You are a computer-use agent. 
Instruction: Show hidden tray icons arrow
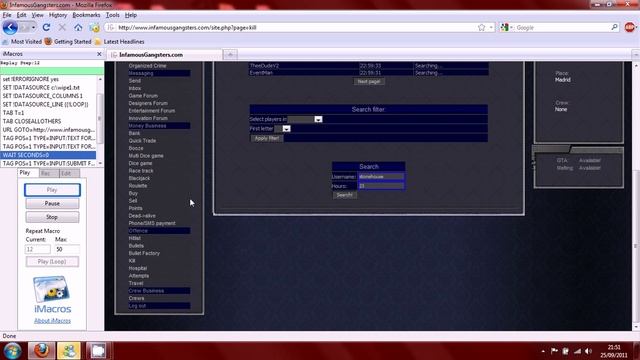543,351
